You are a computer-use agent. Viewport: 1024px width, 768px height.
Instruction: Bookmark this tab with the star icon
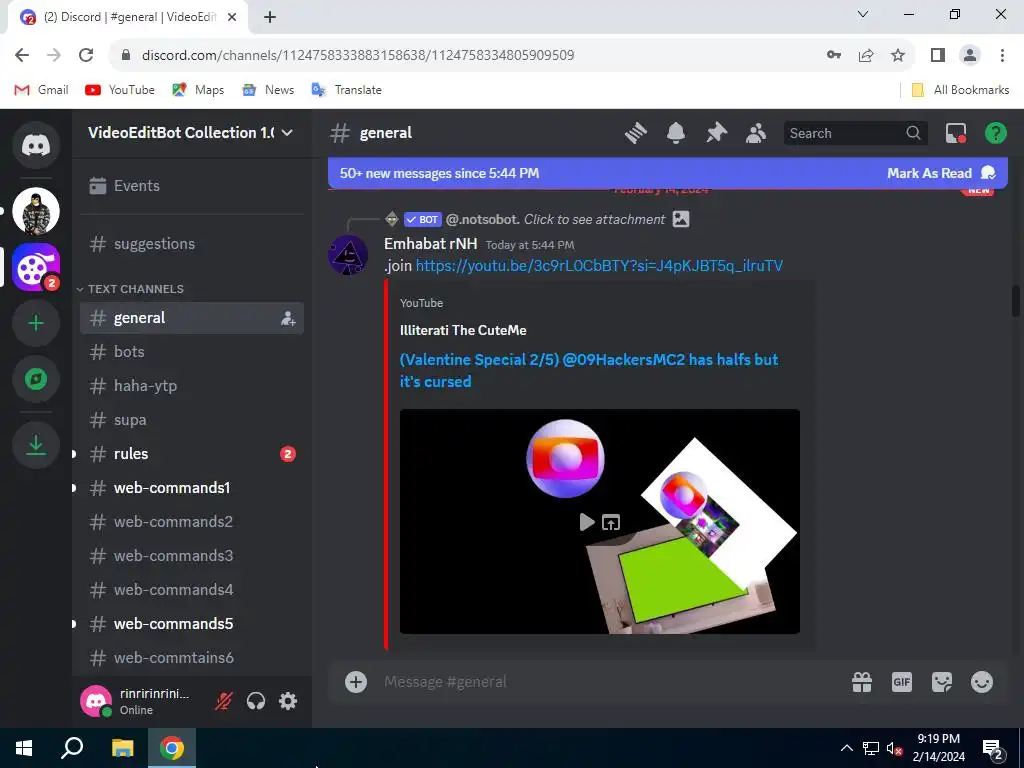[898, 55]
